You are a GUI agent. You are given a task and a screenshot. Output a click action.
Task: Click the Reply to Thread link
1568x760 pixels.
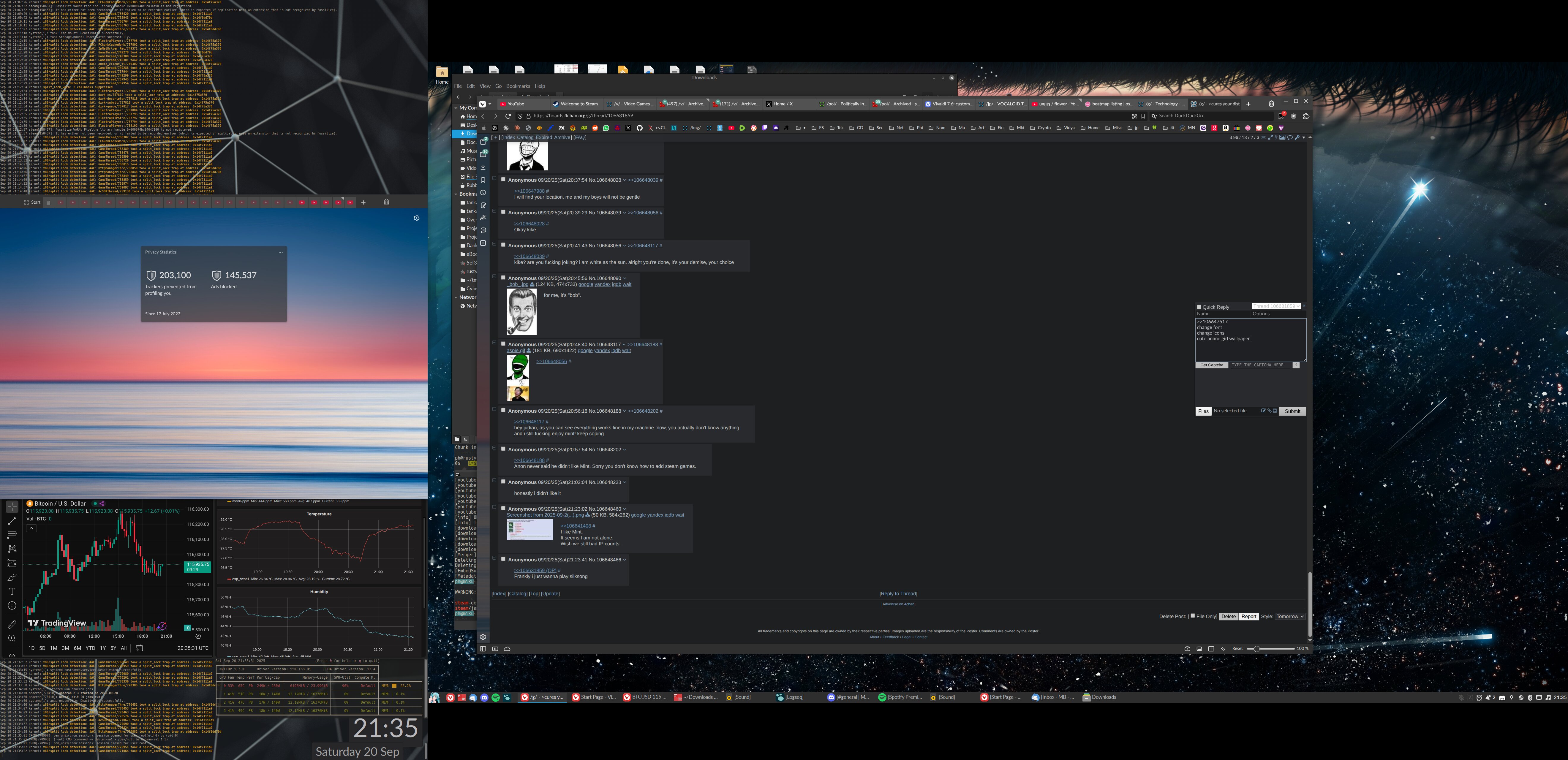(898, 594)
